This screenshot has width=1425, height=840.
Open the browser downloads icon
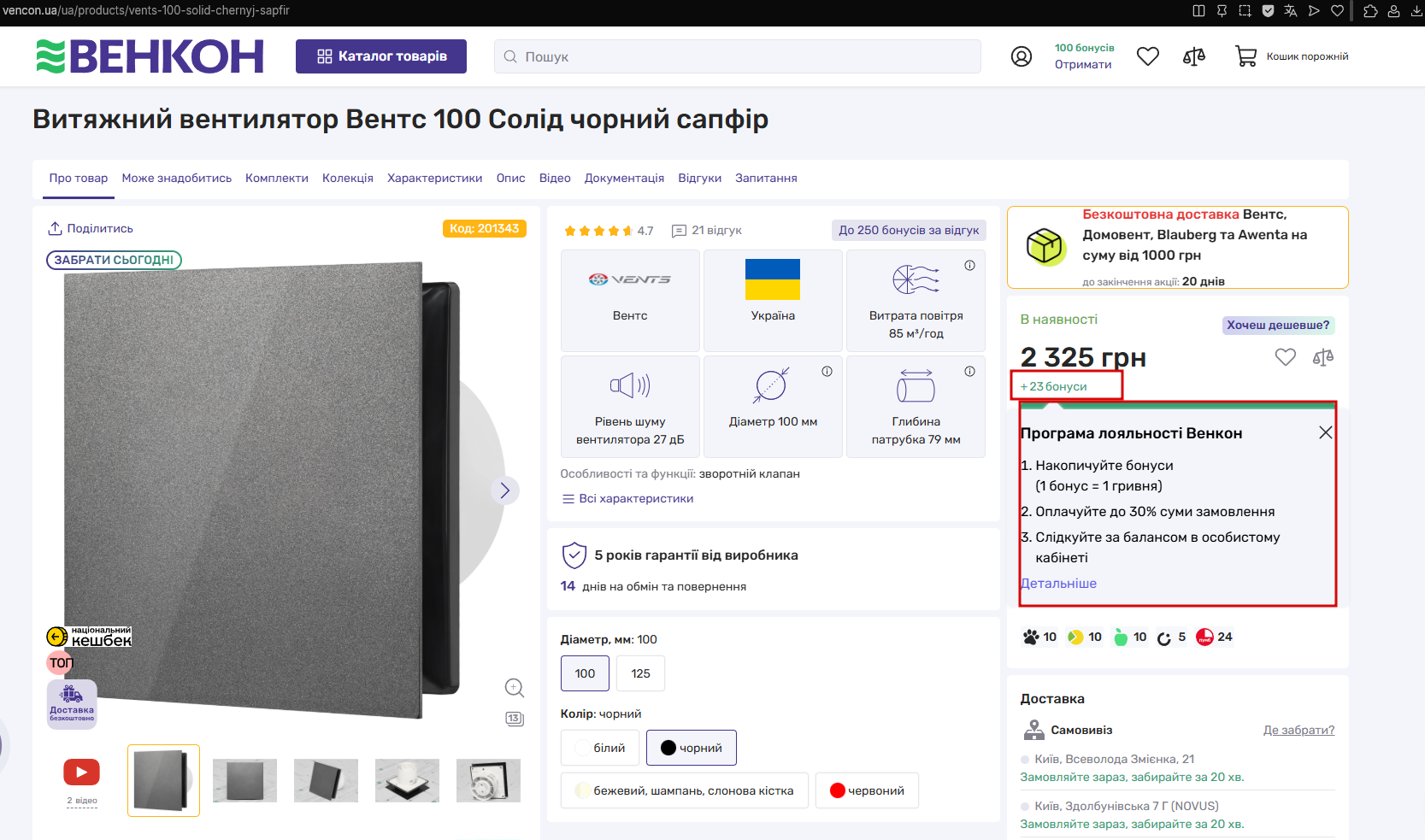(x=1416, y=11)
